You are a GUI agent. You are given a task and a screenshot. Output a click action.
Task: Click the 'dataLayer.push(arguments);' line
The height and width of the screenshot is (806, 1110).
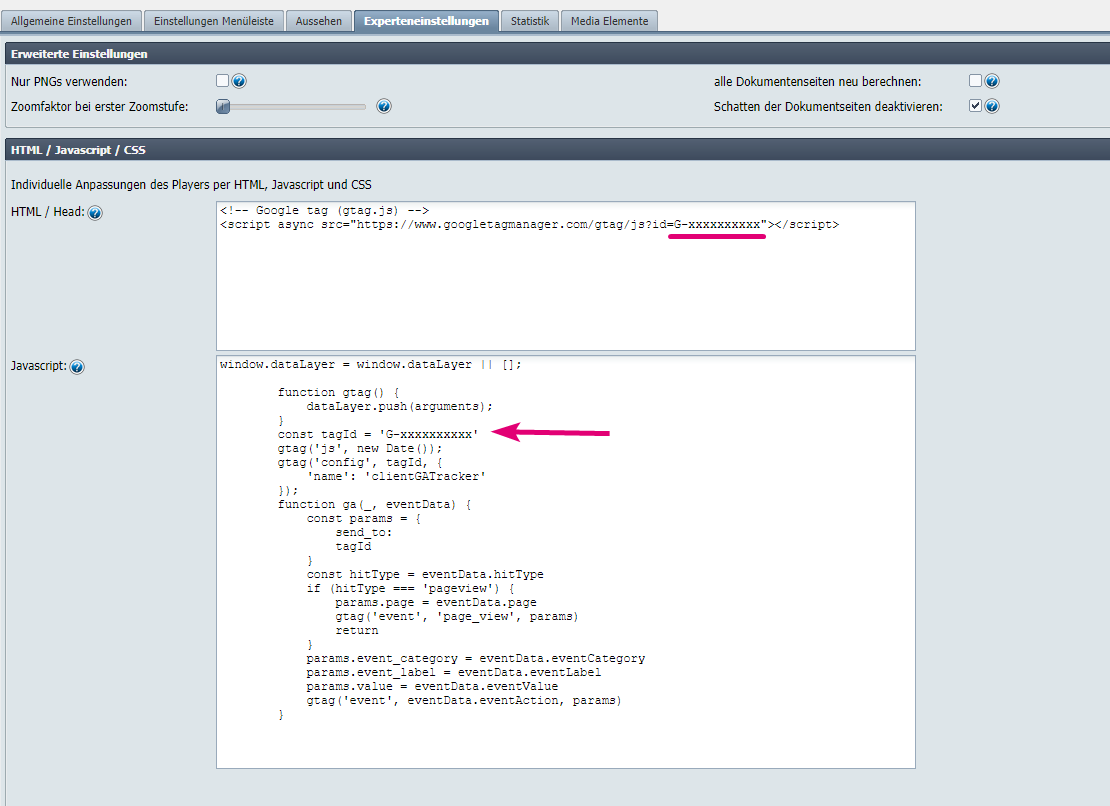tap(399, 406)
